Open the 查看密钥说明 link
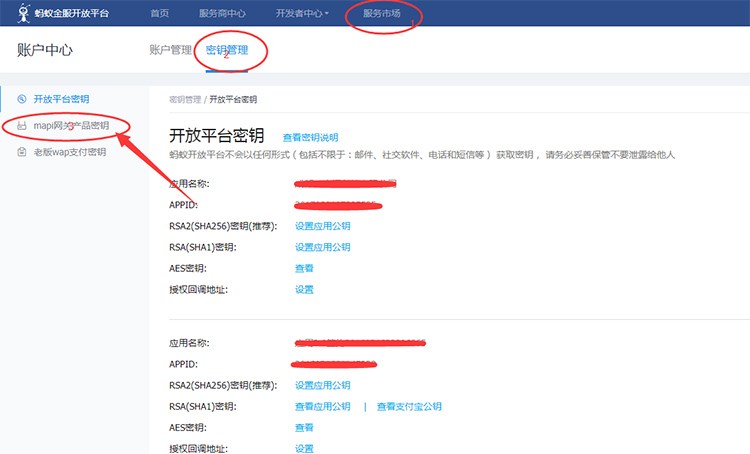Screen dimensions: 750x454 pos(310,138)
